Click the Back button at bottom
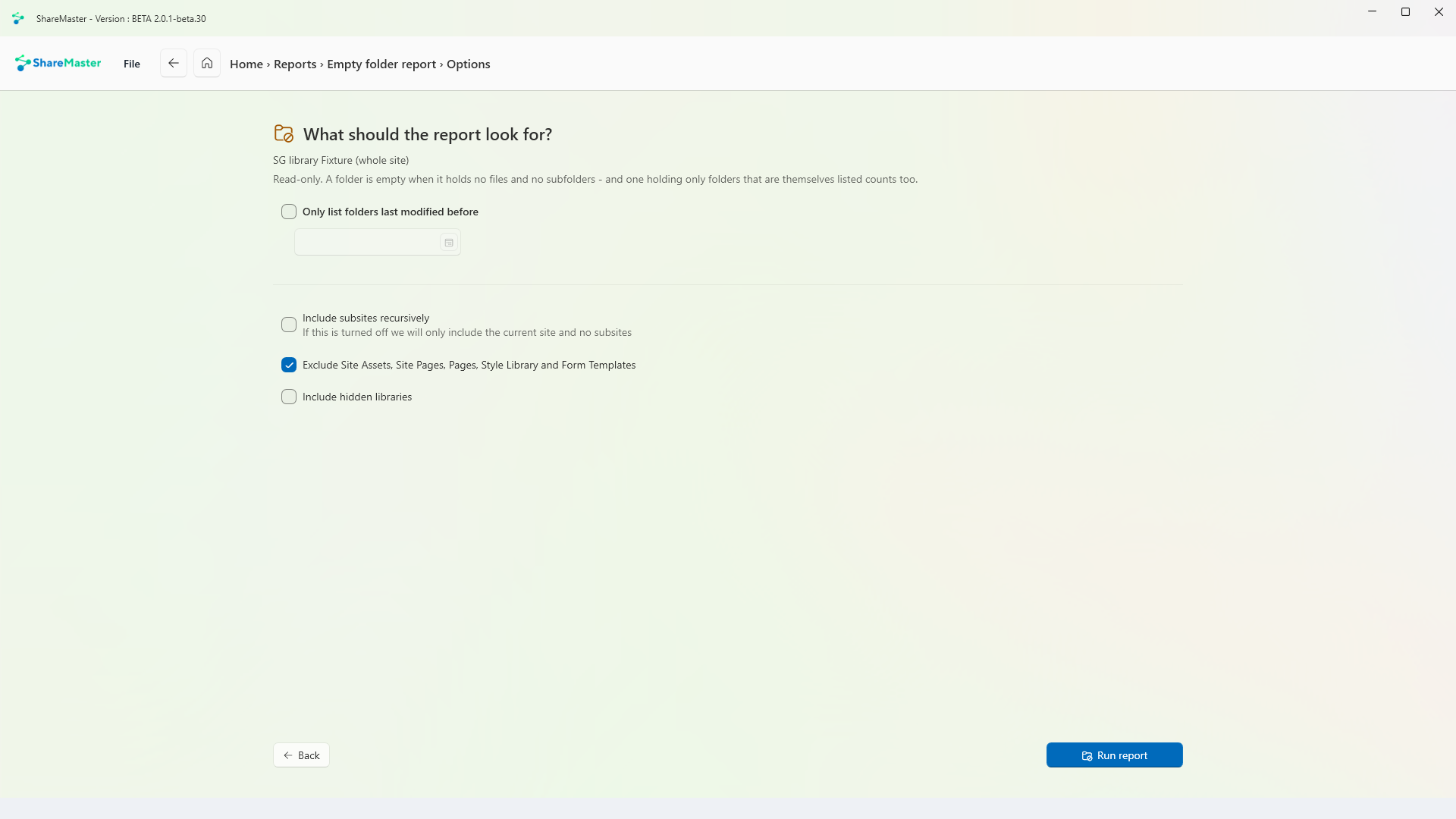This screenshot has width=1456, height=819. click(301, 755)
